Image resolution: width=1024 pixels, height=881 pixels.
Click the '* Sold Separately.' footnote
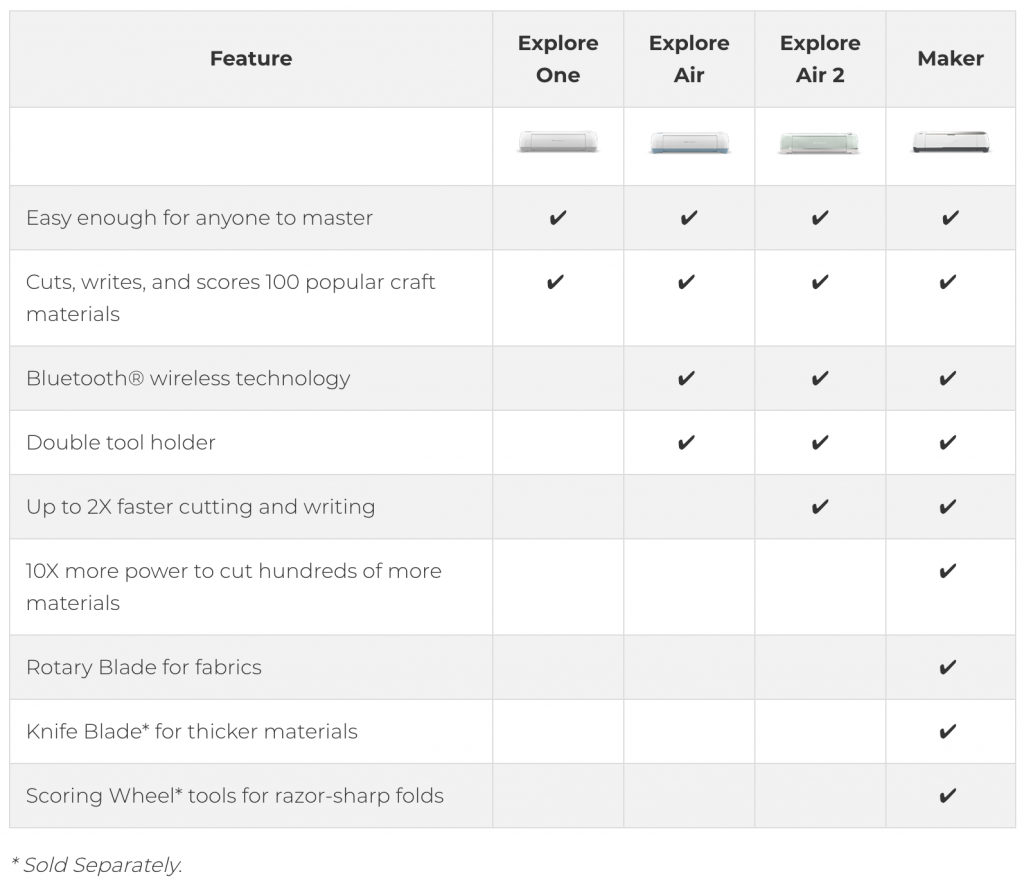[96, 865]
